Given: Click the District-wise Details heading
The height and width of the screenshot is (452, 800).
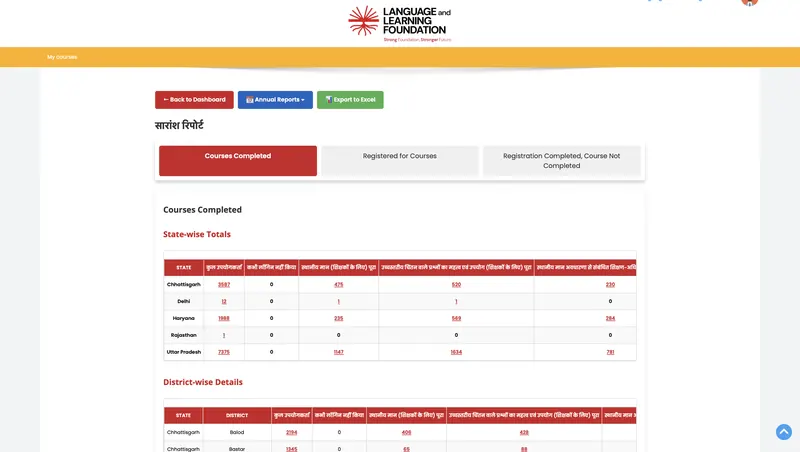Looking at the screenshot, I should pyautogui.click(x=203, y=382).
